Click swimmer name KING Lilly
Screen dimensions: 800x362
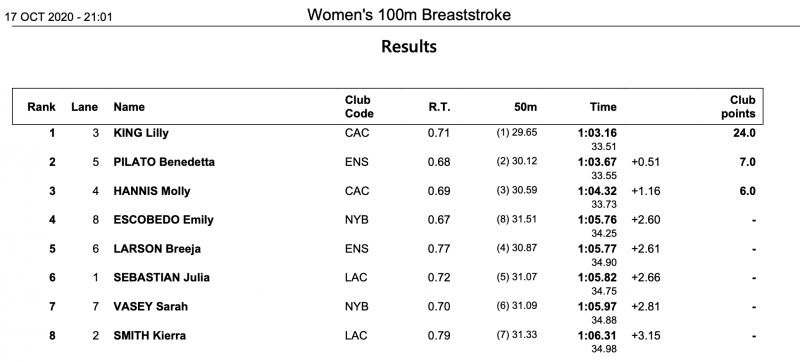[141, 134]
